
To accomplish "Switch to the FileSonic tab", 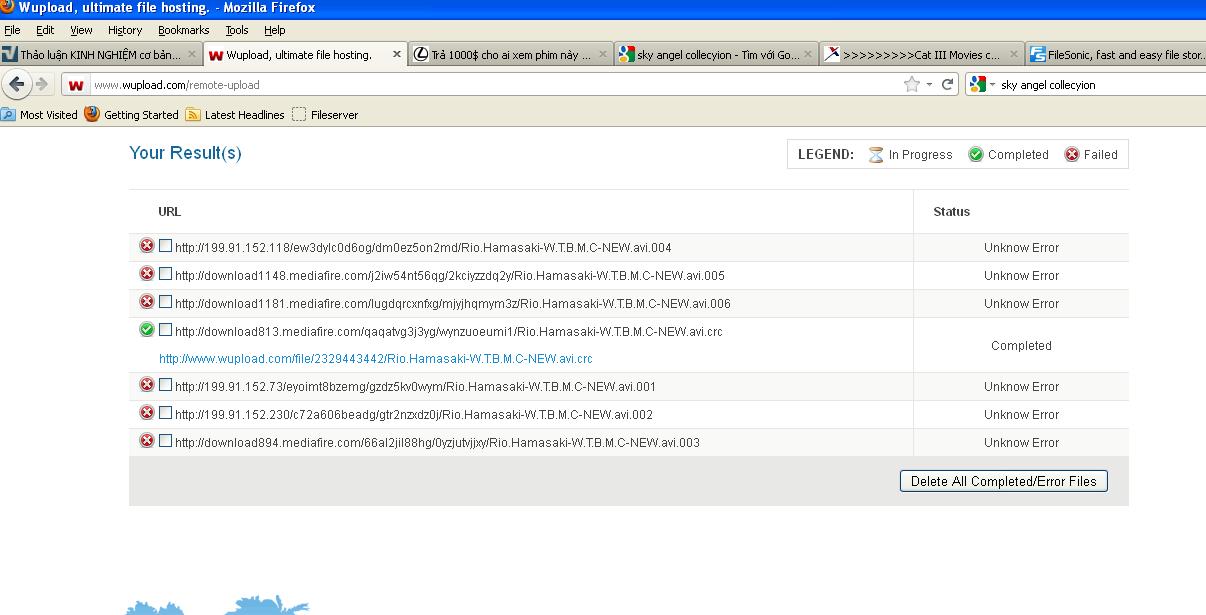I will coord(1116,55).
